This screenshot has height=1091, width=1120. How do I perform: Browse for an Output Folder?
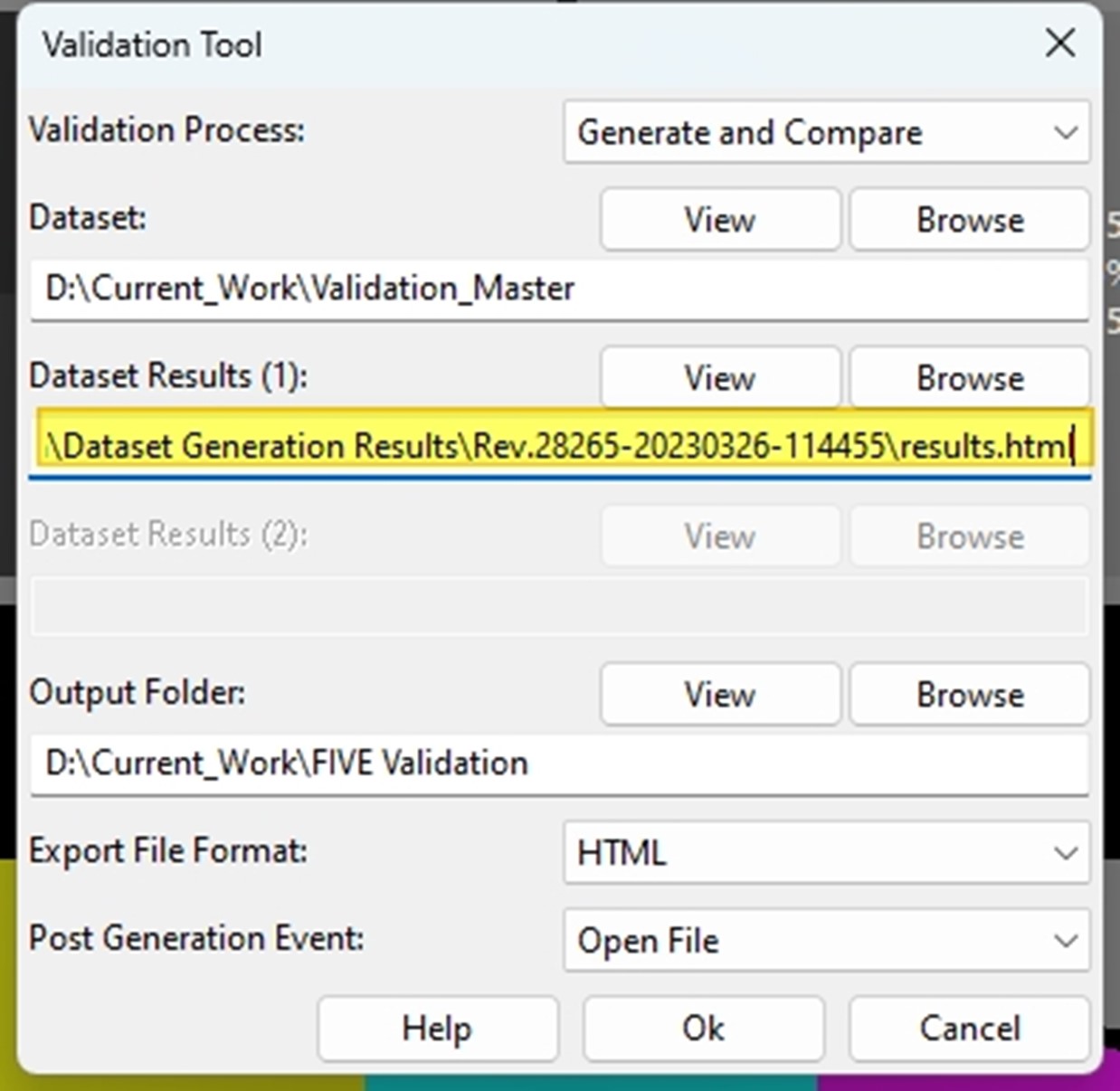(x=969, y=694)
